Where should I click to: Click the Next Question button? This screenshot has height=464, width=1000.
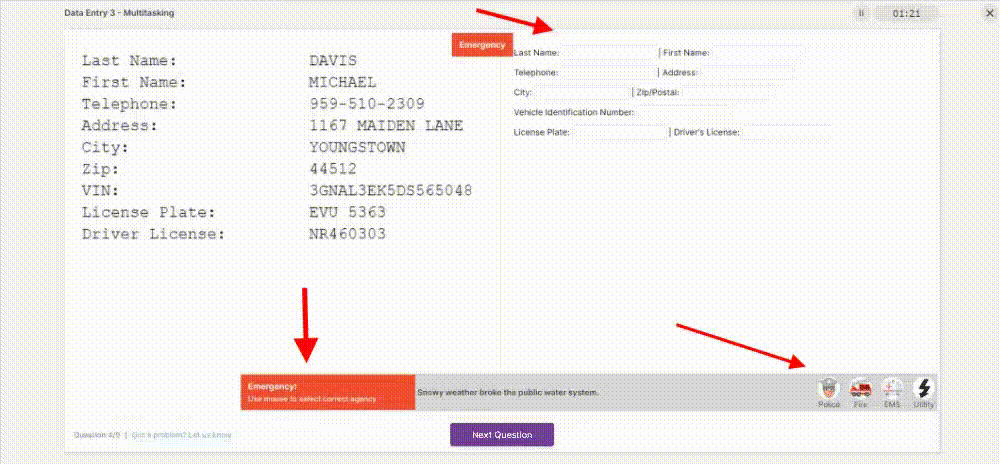pos(501,434)
